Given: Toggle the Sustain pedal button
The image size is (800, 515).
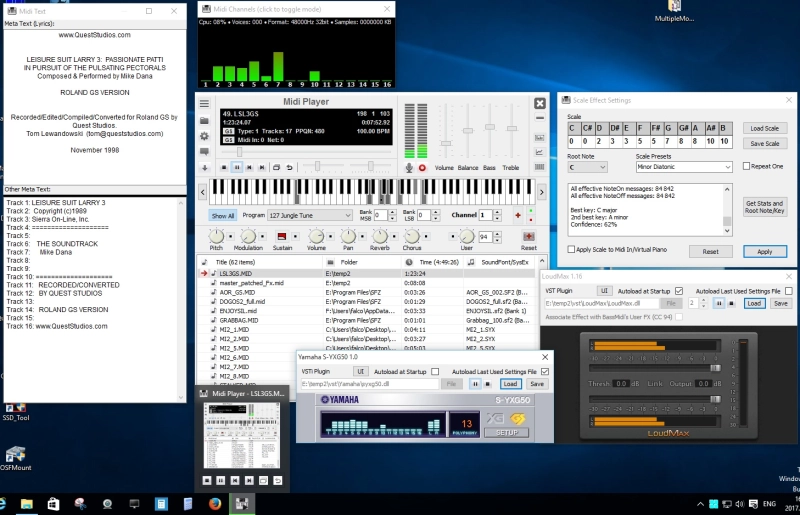Looking at the screenshot, I should point(281,236).
